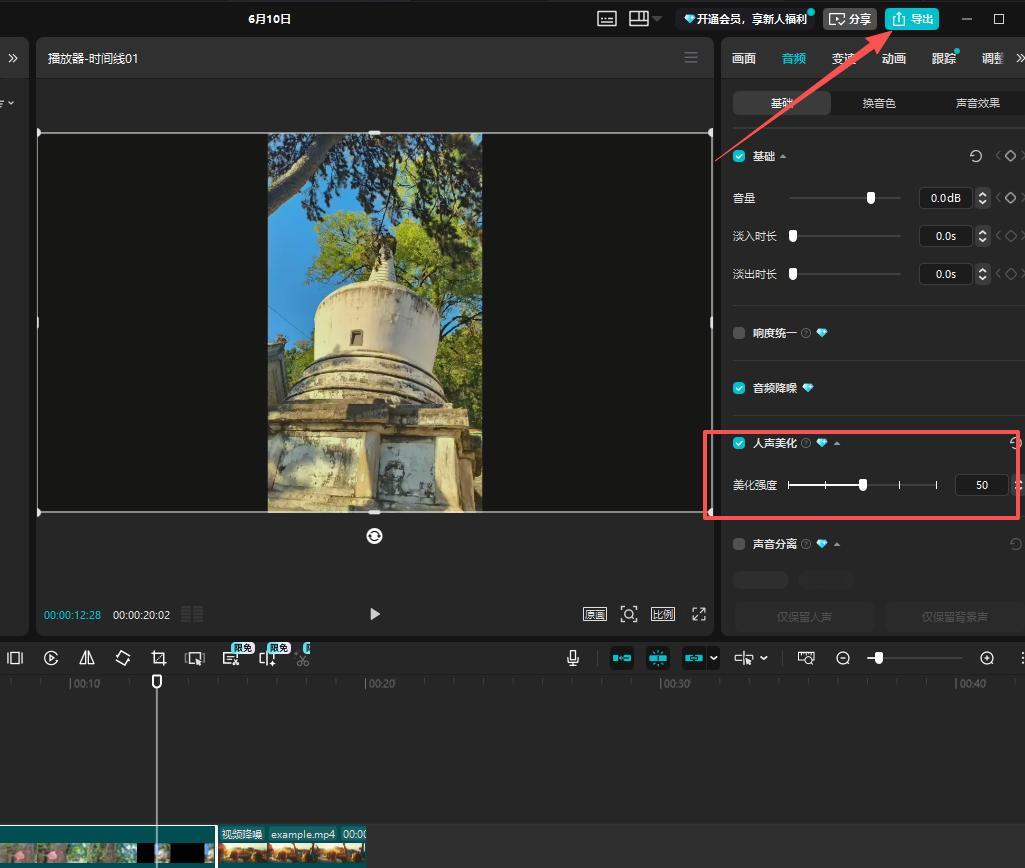Reset the 基础 audio settings
The image size is (1025, 868).
tap(976, 156)
